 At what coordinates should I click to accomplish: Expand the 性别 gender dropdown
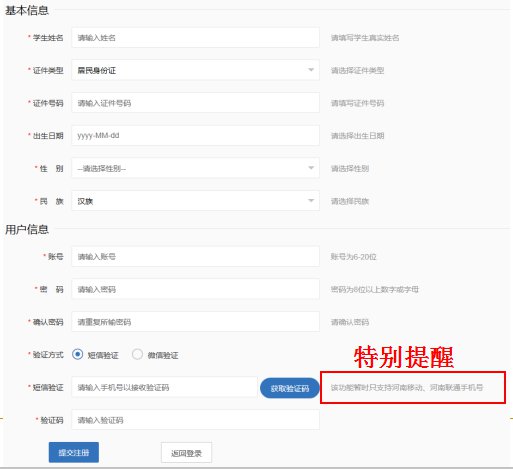(195, 168)
